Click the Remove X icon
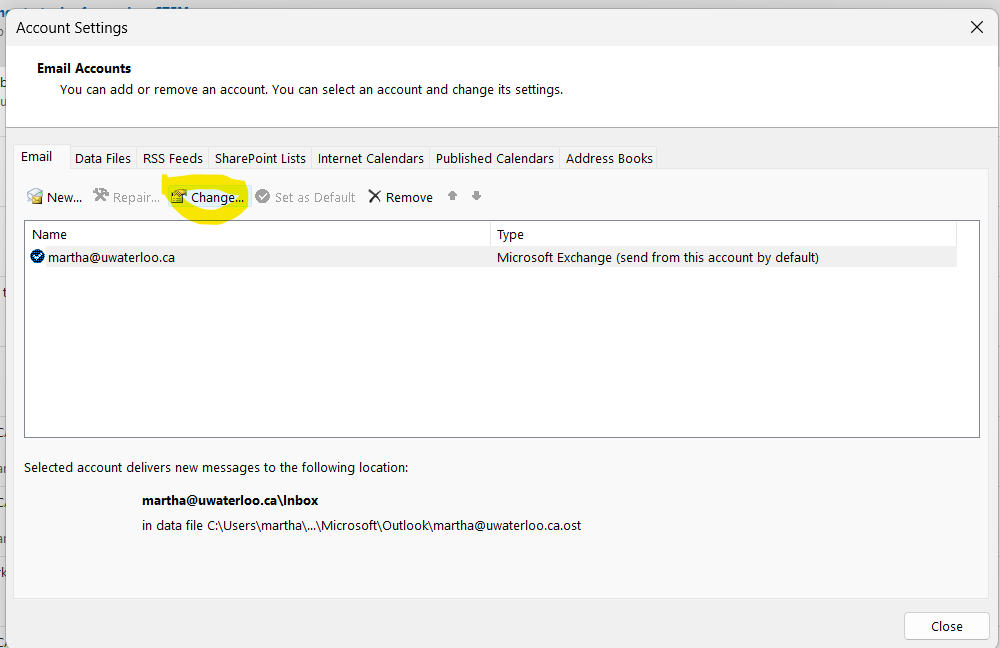The image size is (1000, 648). pyautogui.click(x=374, y=196)
